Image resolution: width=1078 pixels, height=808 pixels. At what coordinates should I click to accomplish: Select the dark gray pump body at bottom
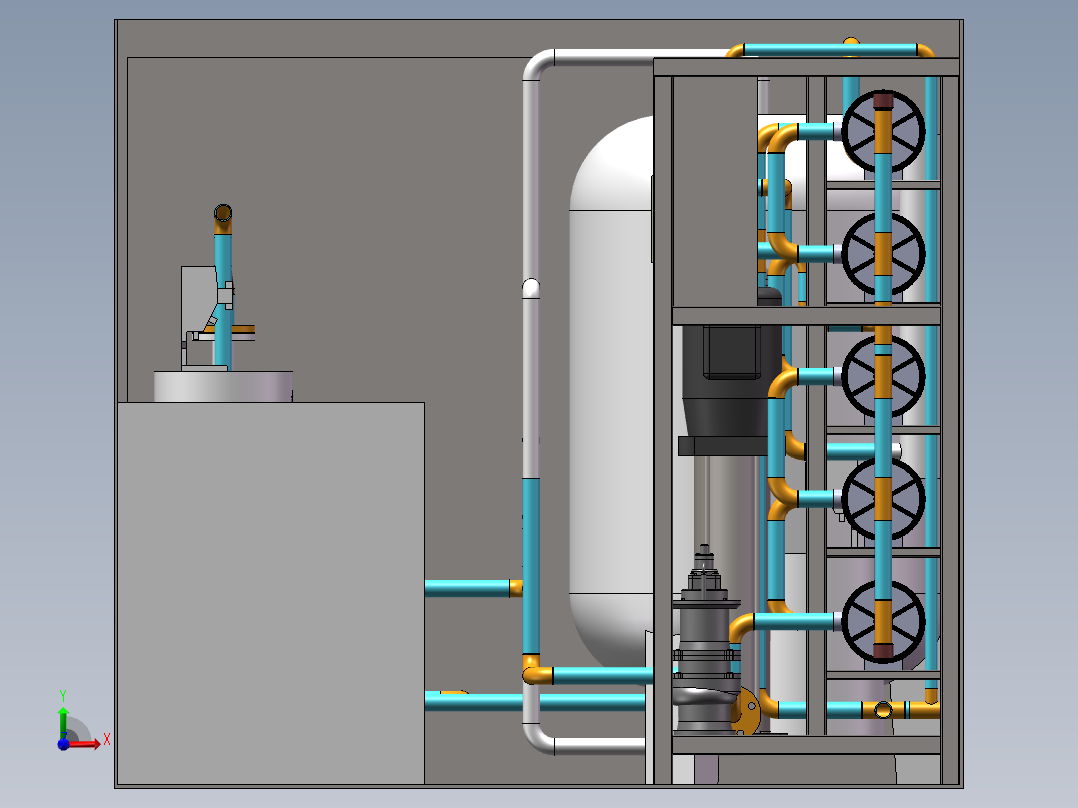(705, 640)
